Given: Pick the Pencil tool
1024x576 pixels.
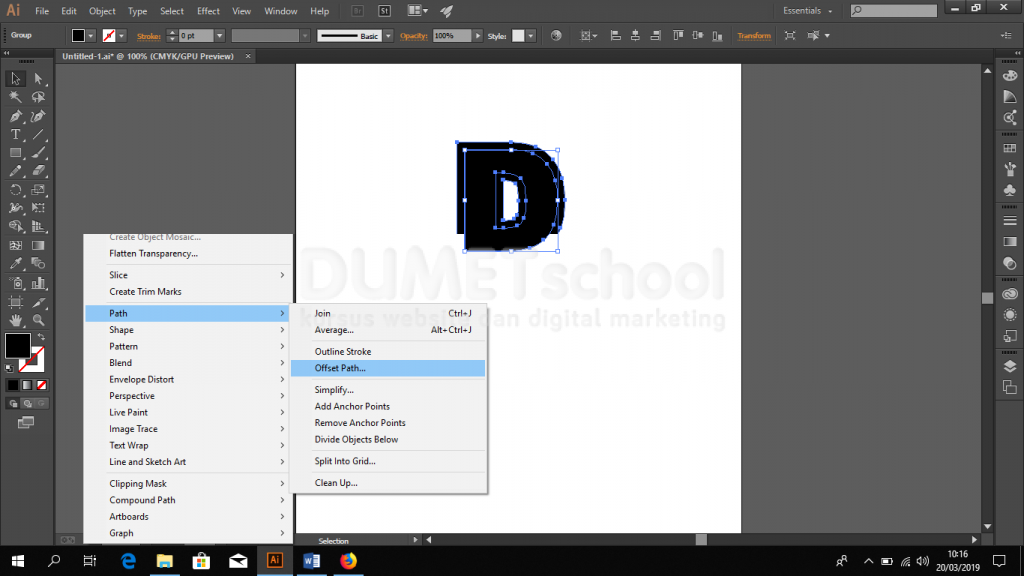Looking at the screenshot, I should click(x=15, y=171).
